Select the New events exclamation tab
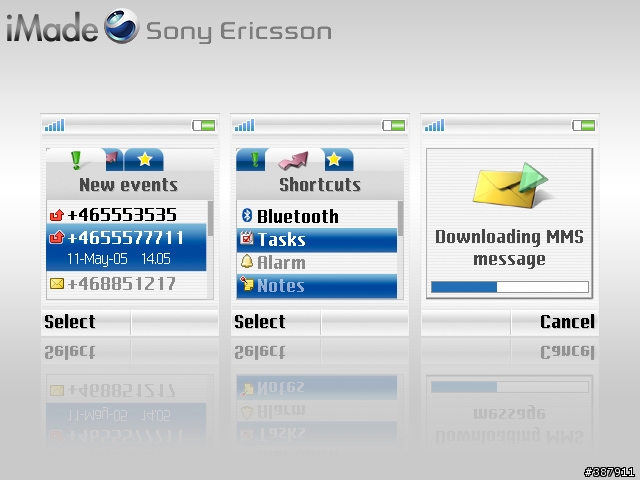Viewport: 640px width, 480px height. [76, 160]
